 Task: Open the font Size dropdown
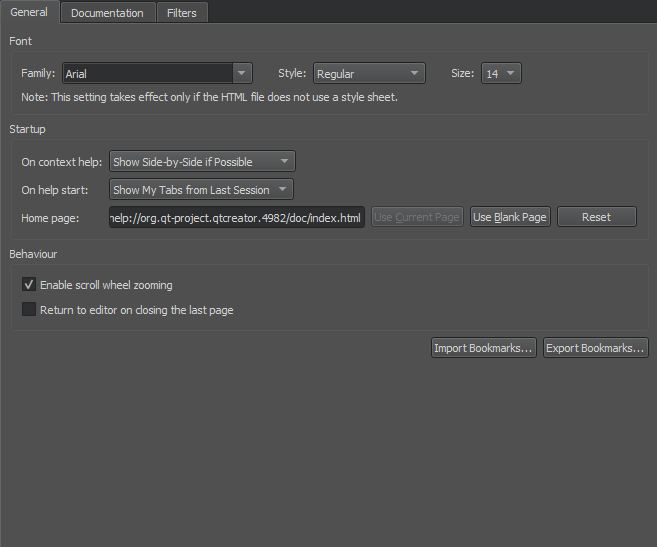[501, 73]
